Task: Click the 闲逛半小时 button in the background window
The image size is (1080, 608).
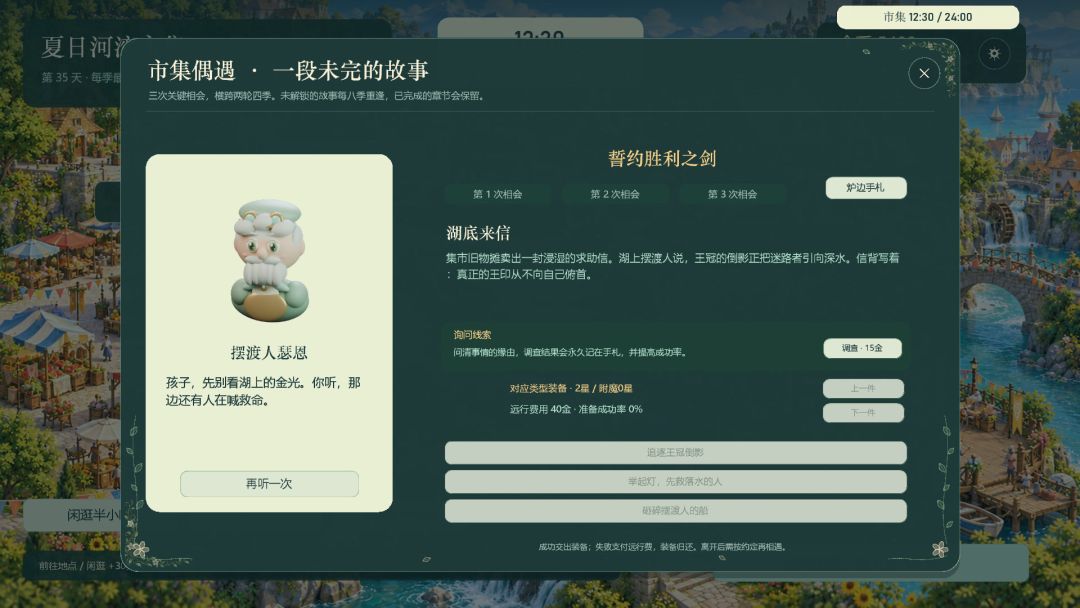Action: [73, 515]
